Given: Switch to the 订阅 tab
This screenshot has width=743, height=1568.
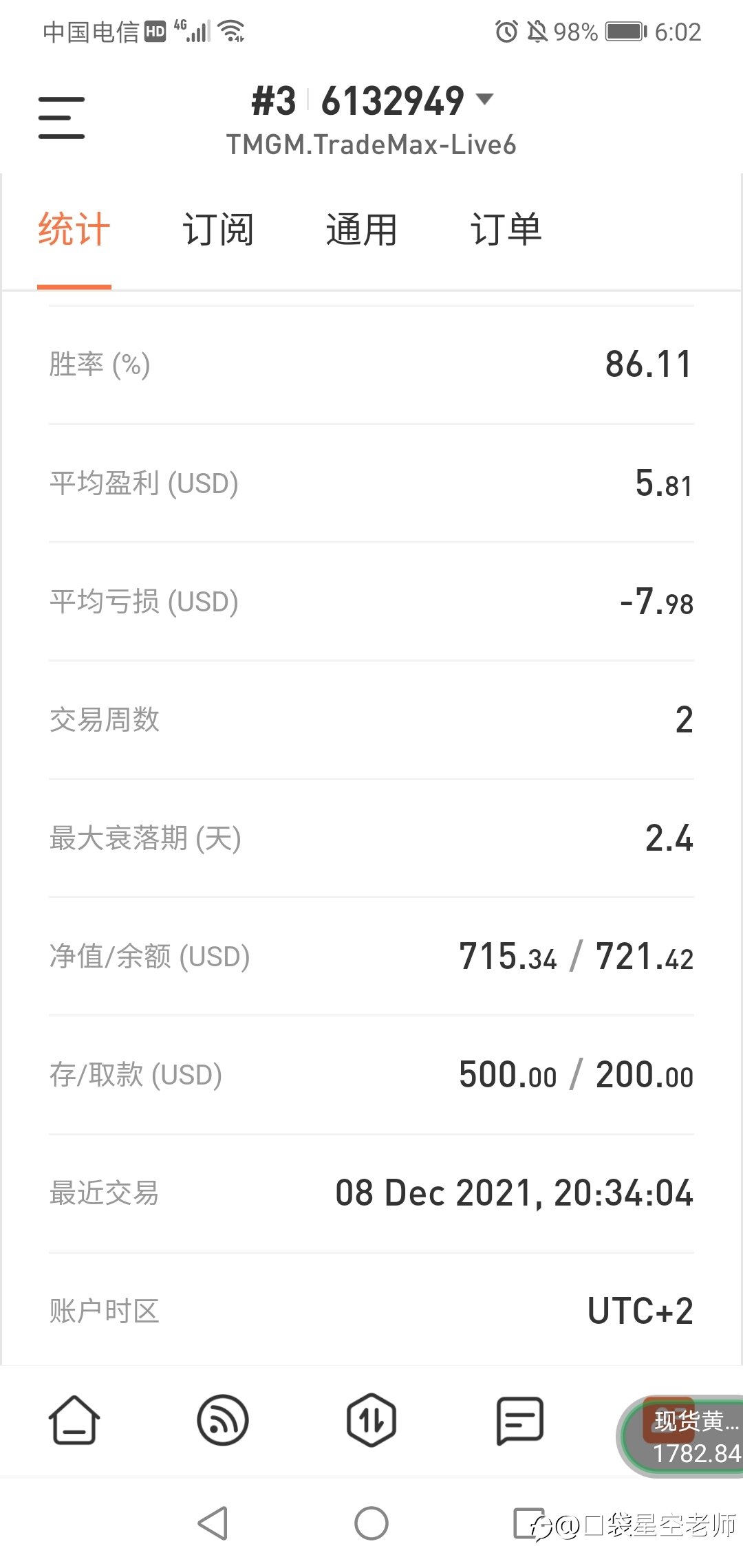Looking at the screenshot, I should tap(218, 230).
